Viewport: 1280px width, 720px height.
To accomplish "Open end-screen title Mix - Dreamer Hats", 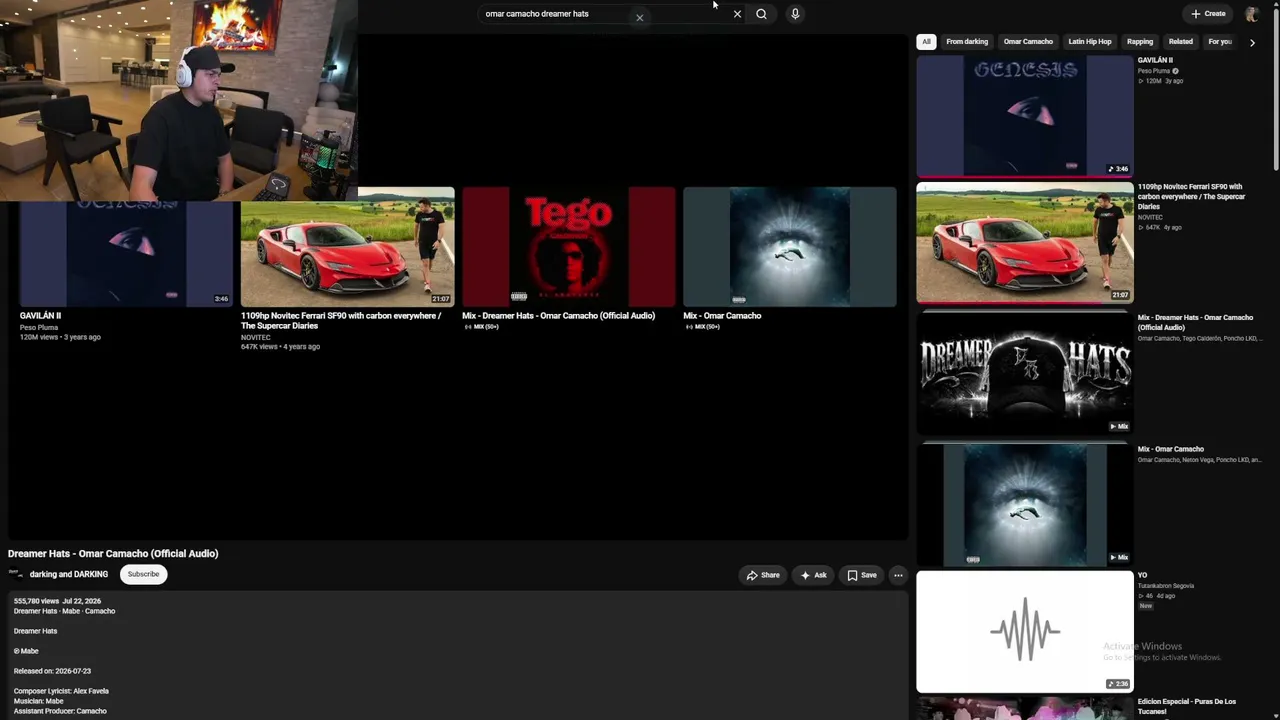I will (558, 316).
